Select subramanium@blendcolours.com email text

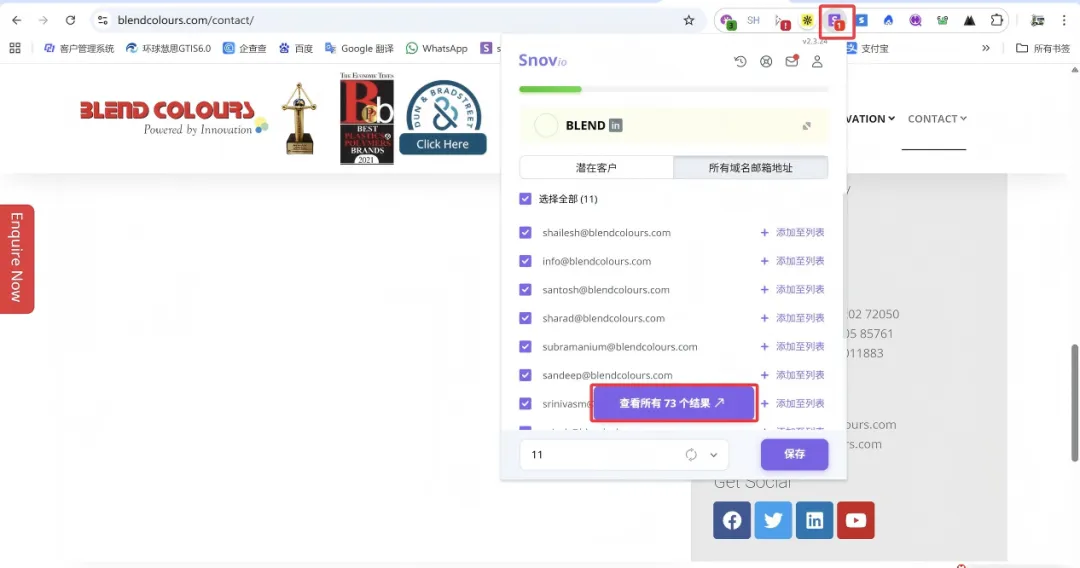click(619, 347)
